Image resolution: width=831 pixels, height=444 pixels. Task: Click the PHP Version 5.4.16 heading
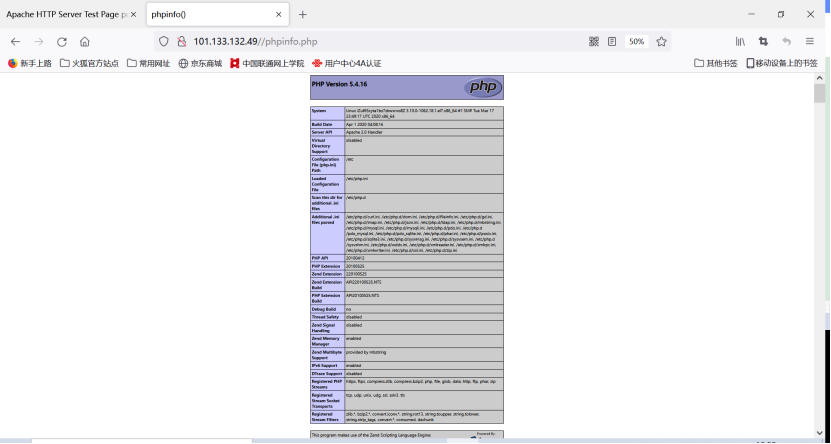[339, 84]
